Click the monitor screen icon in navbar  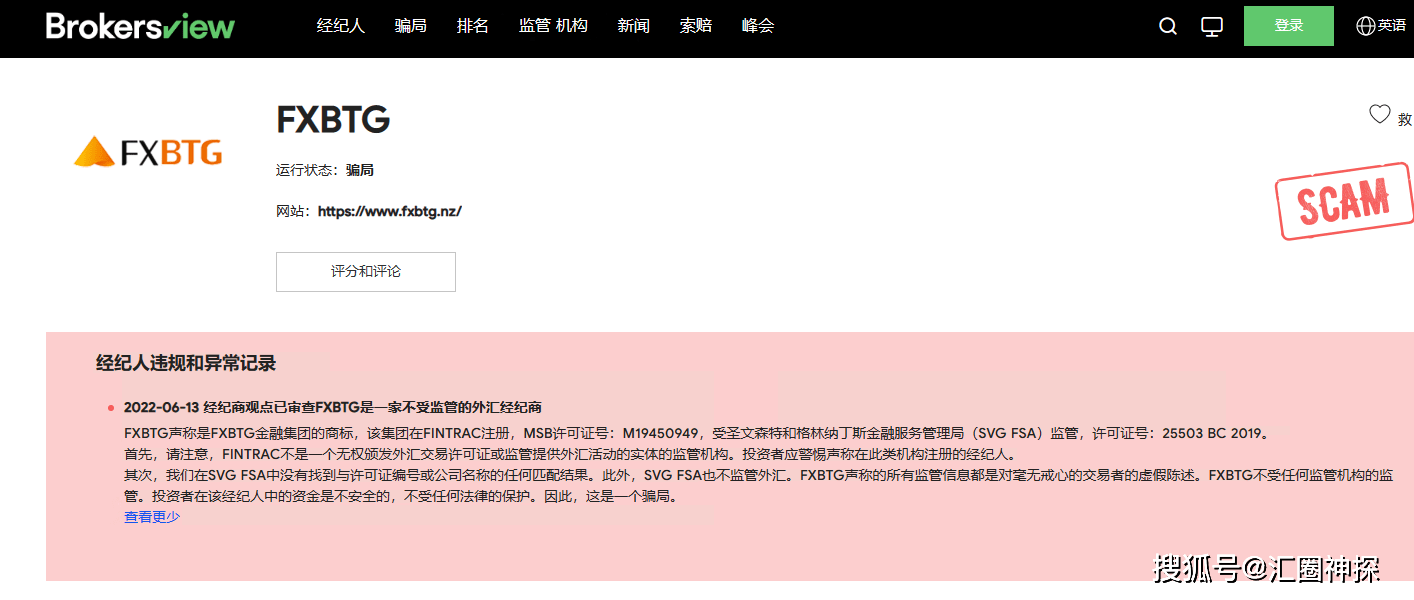(1211, 26)
